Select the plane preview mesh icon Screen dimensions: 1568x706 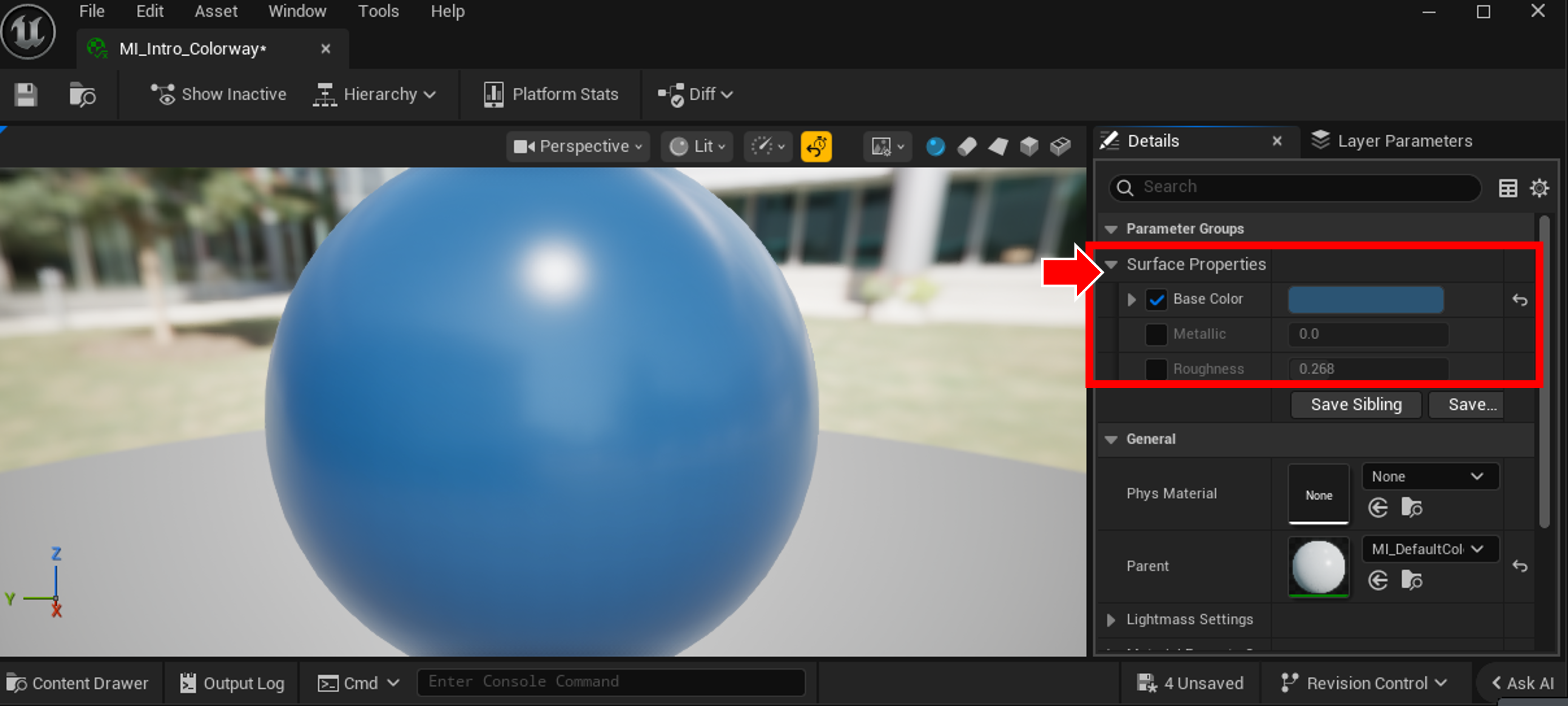point(998,146)
